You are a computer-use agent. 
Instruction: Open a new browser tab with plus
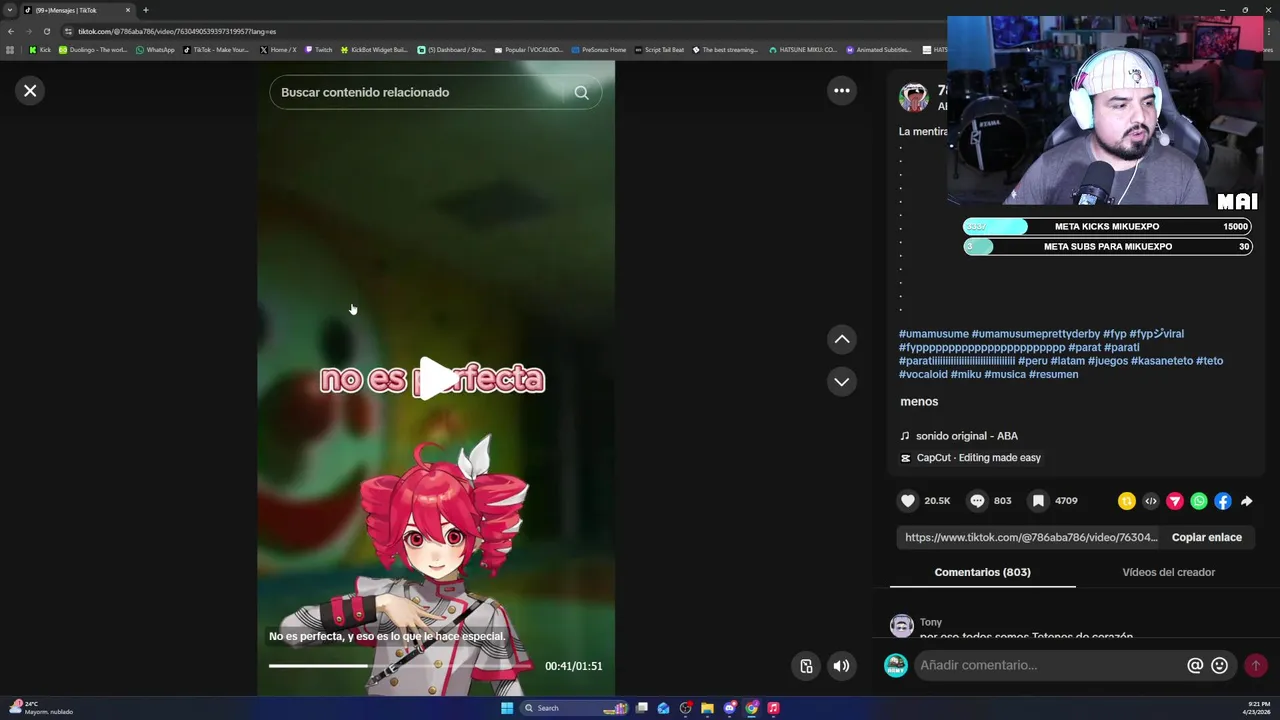tap(145, 10)
